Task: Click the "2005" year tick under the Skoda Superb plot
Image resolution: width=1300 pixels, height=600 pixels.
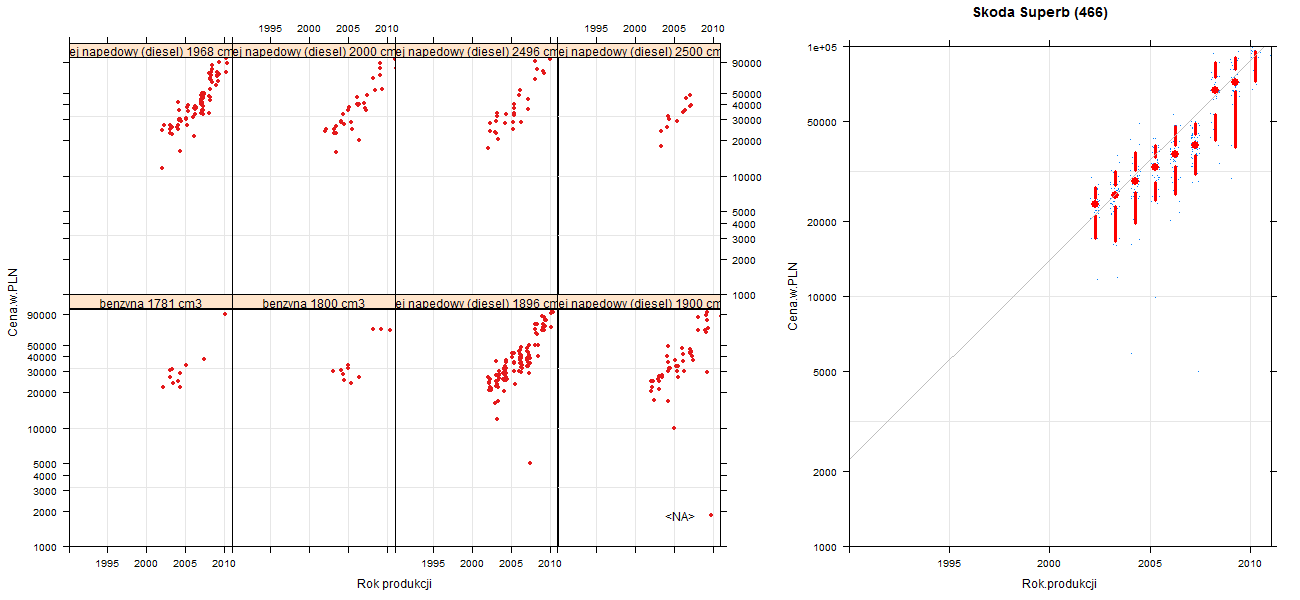Action: [1150, 565]
